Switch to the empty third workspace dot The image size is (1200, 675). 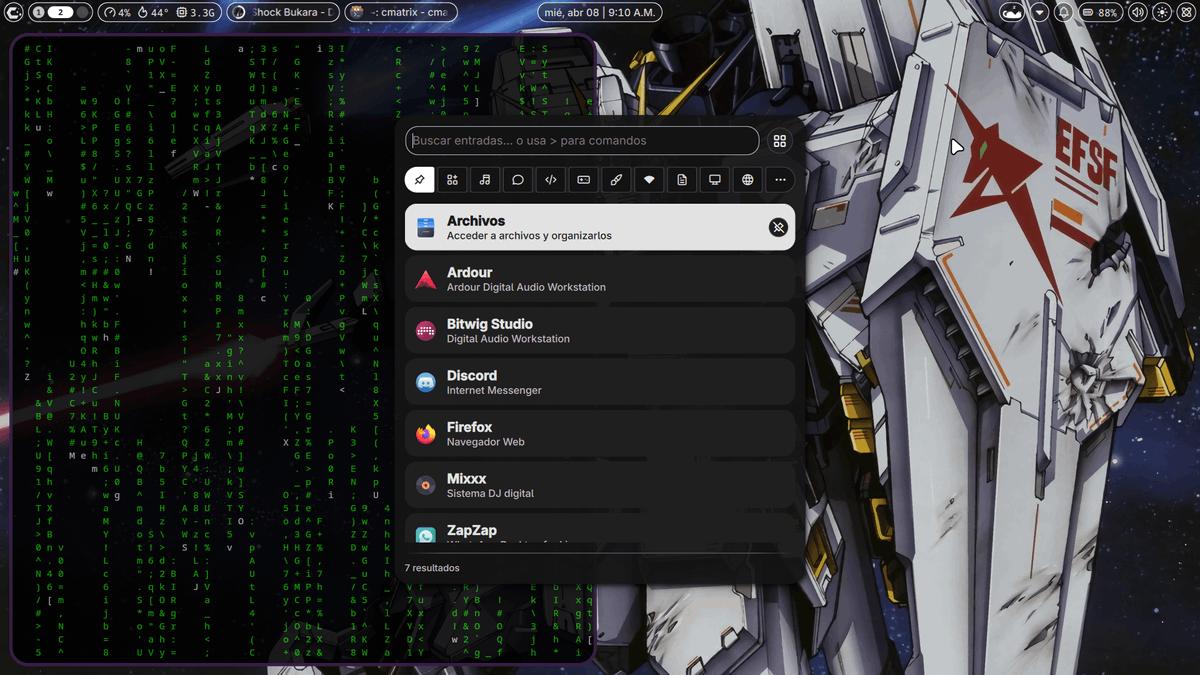(x=82, y=13)
